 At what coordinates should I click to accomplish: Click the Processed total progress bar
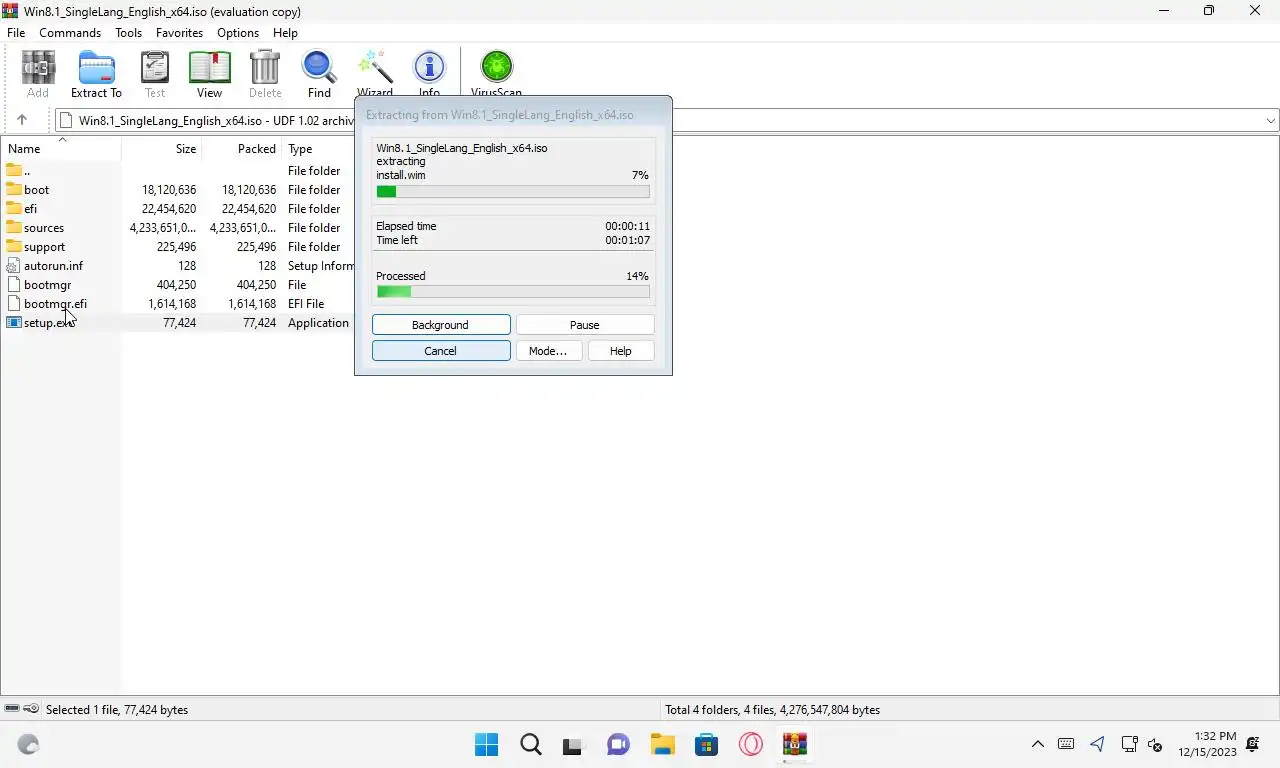(x=513, y=292)
